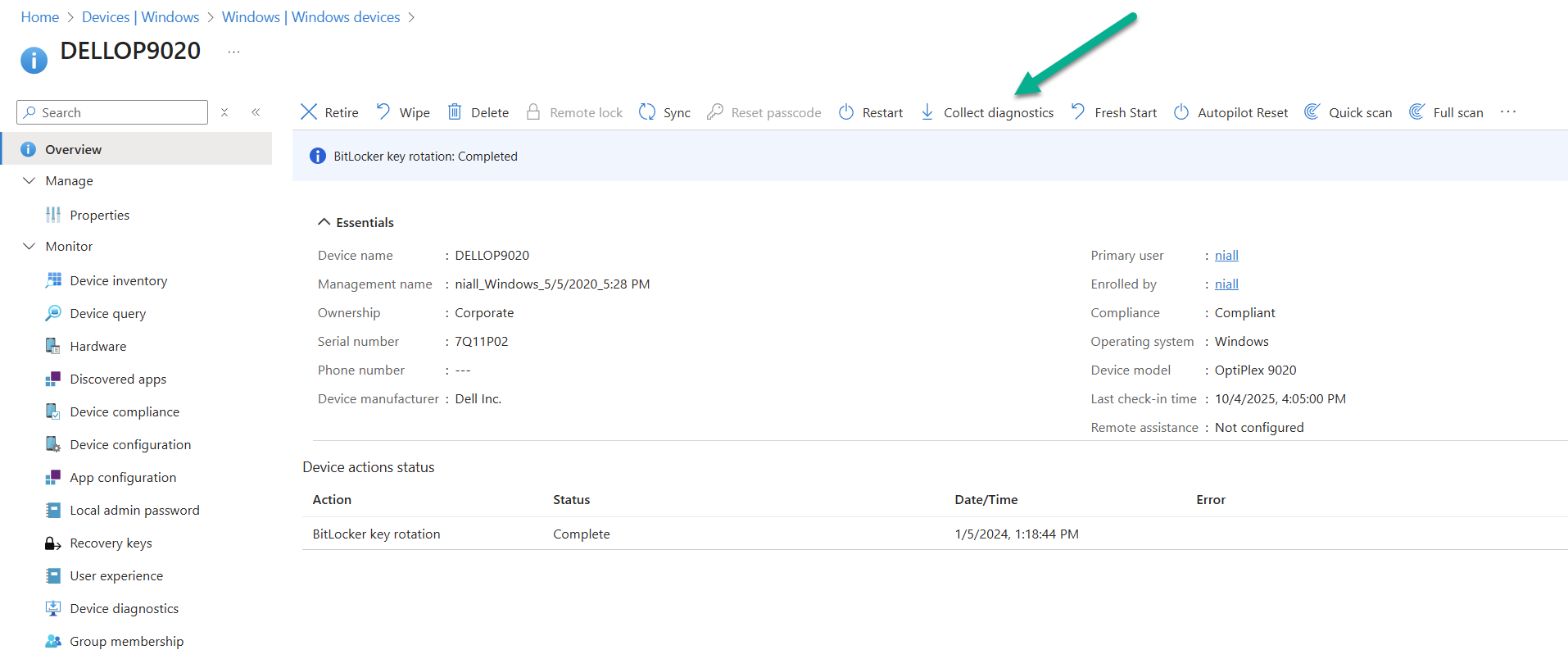1568x659 pixels.
Task: Click the Restart power icon
Action: point(846,112)
